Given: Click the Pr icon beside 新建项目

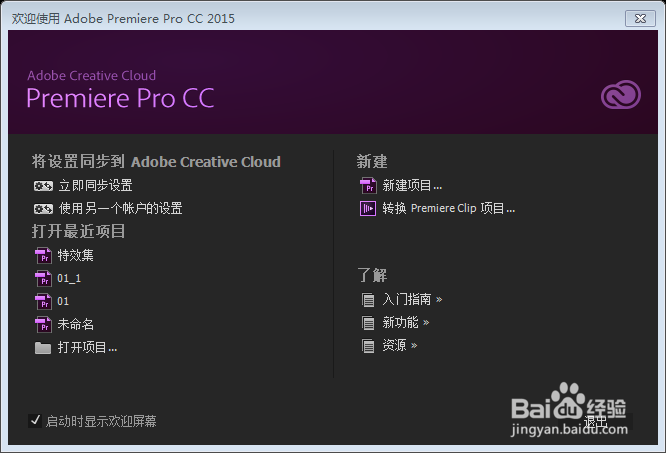Looking at the screenshot, I should tap(368, 186).
